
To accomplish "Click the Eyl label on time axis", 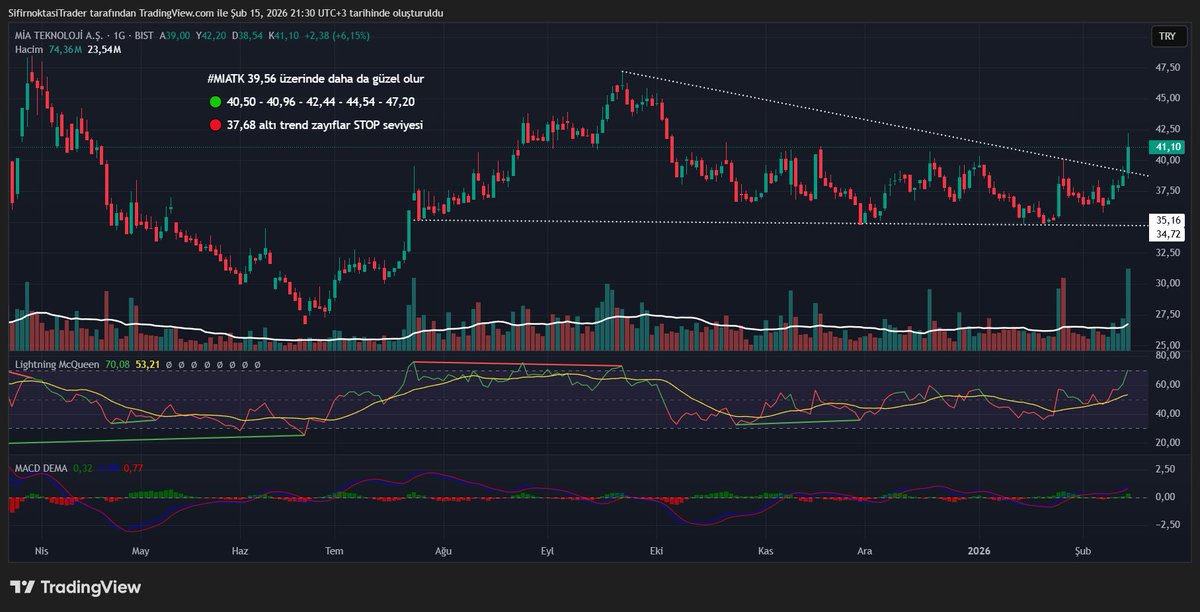I will pyautogui.click(x=547, y=551).
